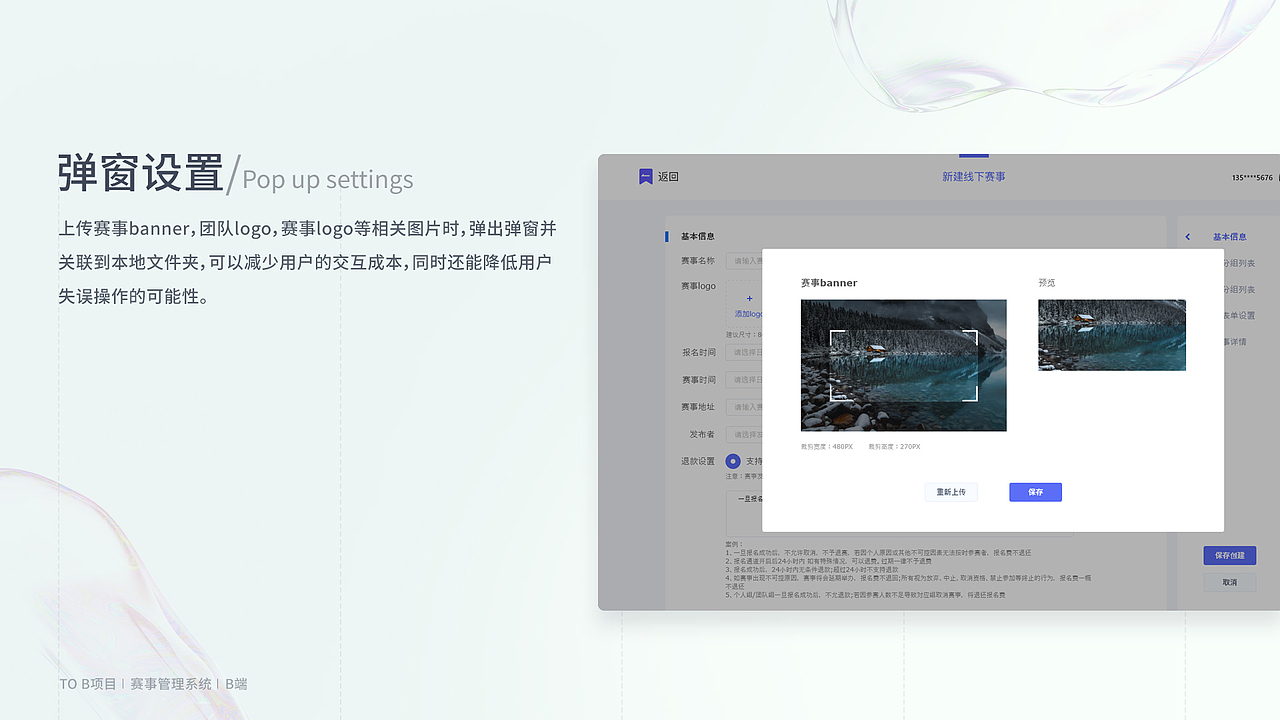Viewport: 1280px width, 720px height.
Task: Click the 取消 cancel button
Action: pos(1229,582)
